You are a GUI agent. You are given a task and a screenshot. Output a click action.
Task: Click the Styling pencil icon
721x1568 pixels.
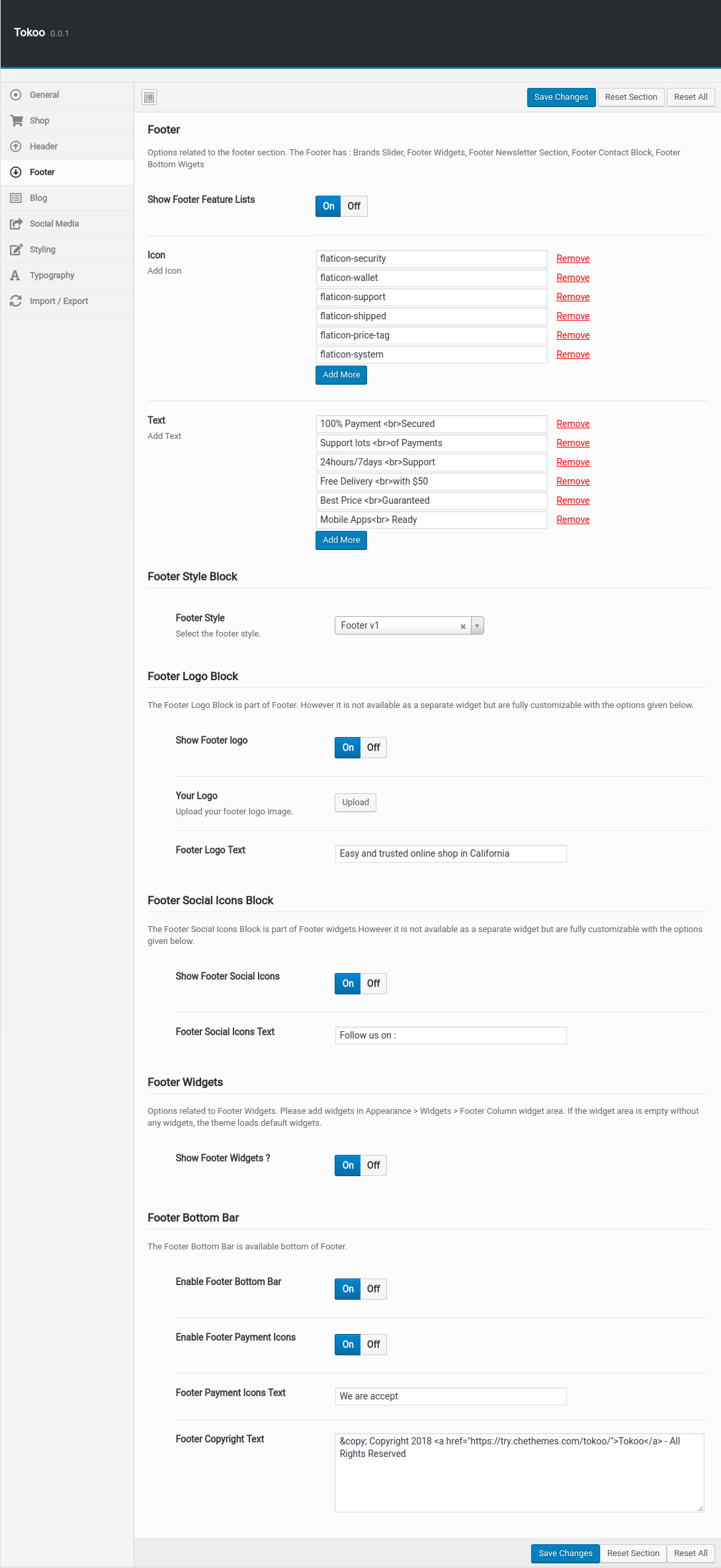click(x=16, y=249)
